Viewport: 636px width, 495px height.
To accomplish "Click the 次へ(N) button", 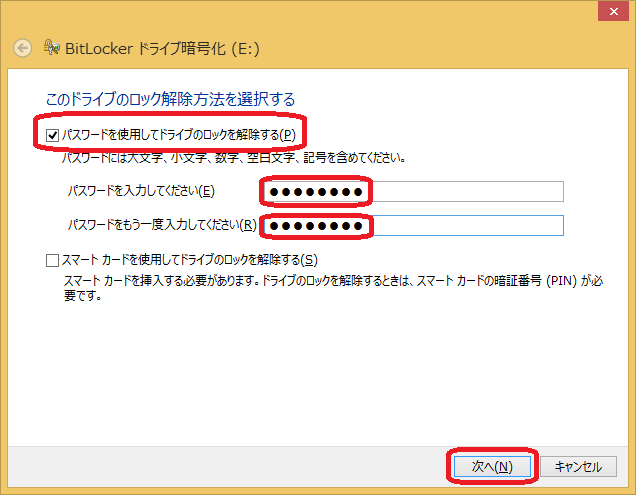I will coord(492,467).
